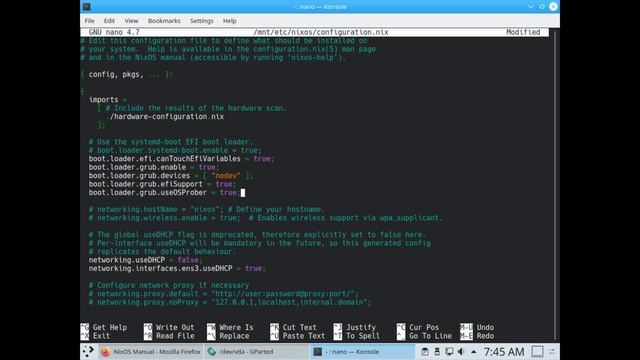Maximize the Konsole window
The height and width of the screenshot is (360, 640).
coord(542,7)
